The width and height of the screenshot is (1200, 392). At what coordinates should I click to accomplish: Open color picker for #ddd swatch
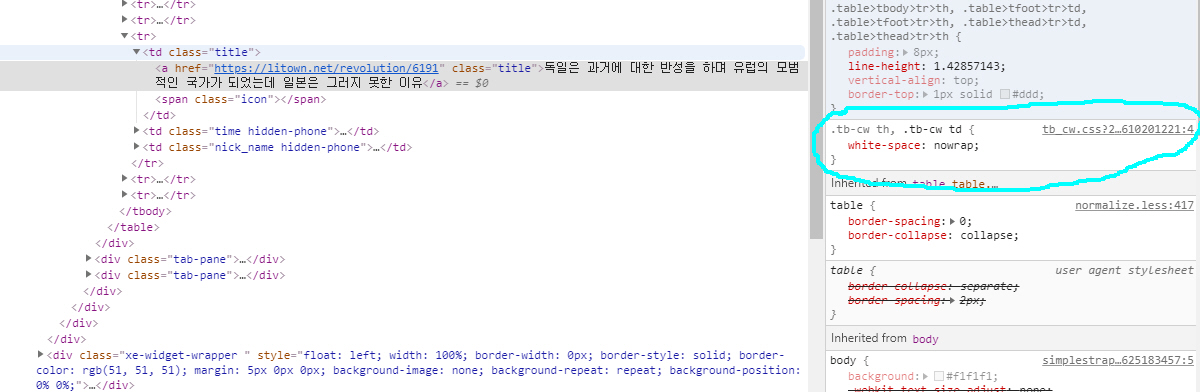point(1005,93)
